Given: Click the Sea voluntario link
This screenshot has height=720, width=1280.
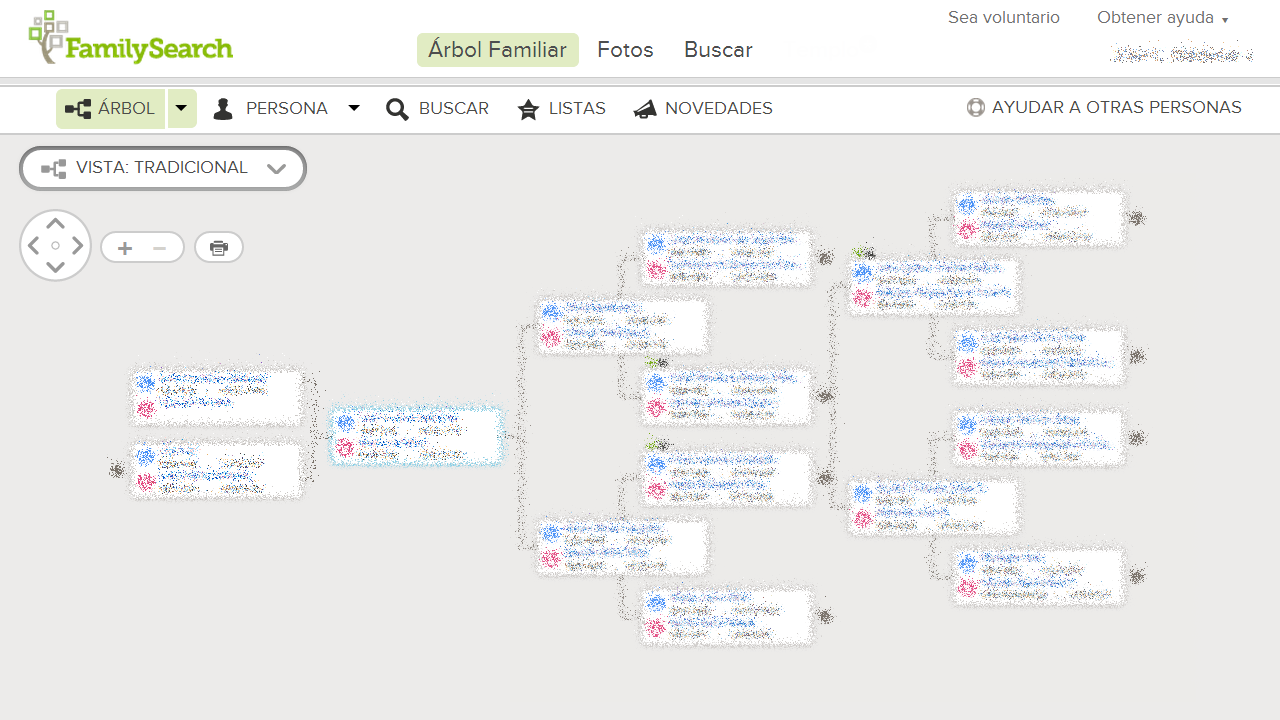Looking at the screenshot, I should [1004, 17].
